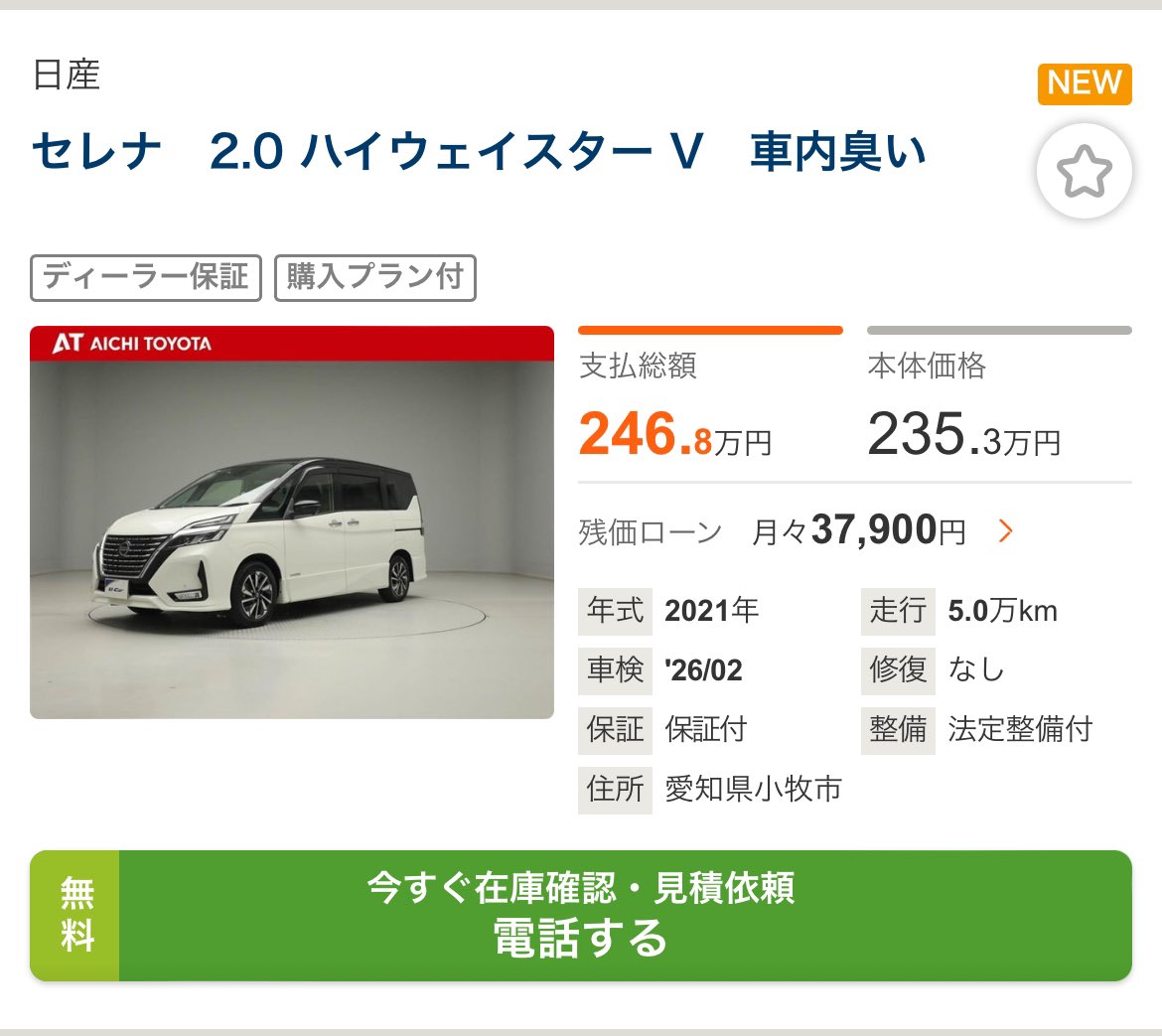The width and height of the screenshot is (1162, 1036).
Task: Select the 支払総額 246.8万円 price
Action: click(675, 434)
